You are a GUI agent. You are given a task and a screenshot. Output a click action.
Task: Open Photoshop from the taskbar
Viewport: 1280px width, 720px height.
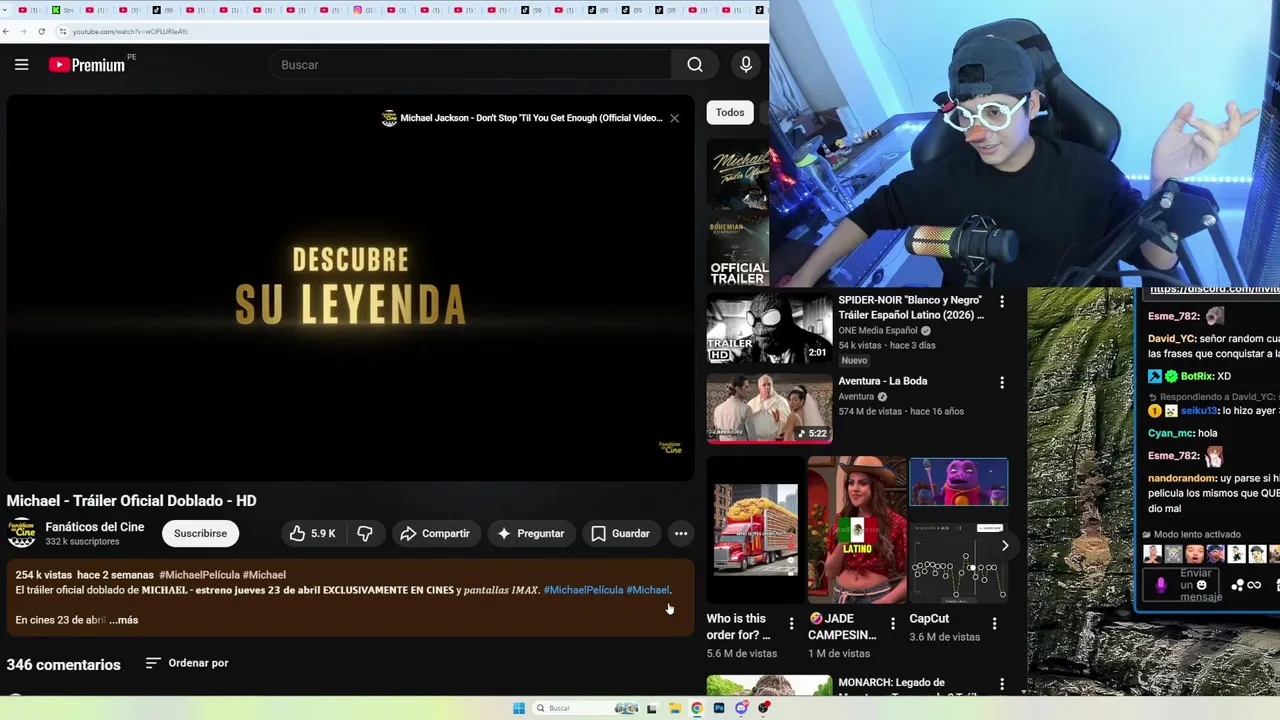point(719,708)
